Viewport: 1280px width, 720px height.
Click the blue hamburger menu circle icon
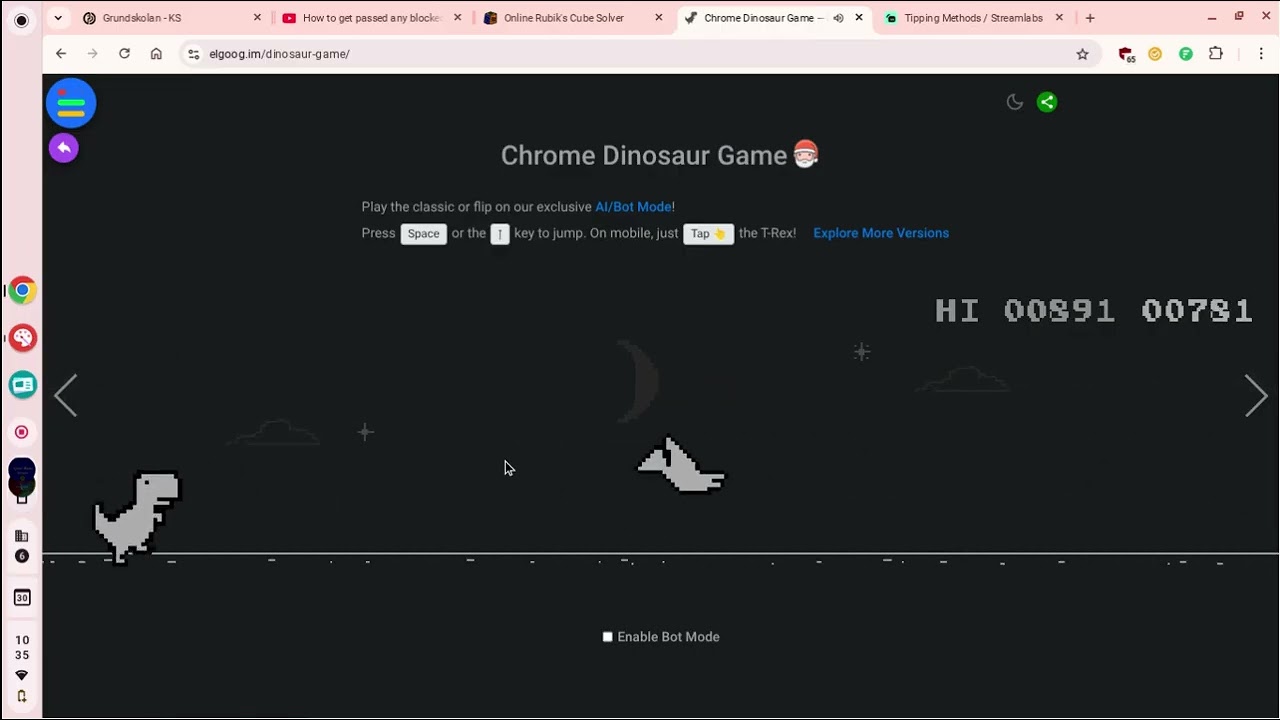pos(71,102)
